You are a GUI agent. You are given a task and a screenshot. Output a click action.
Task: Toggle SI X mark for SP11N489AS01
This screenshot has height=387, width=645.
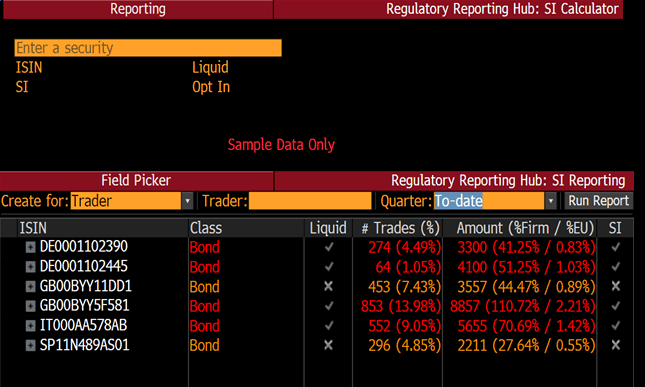(615, 345)
